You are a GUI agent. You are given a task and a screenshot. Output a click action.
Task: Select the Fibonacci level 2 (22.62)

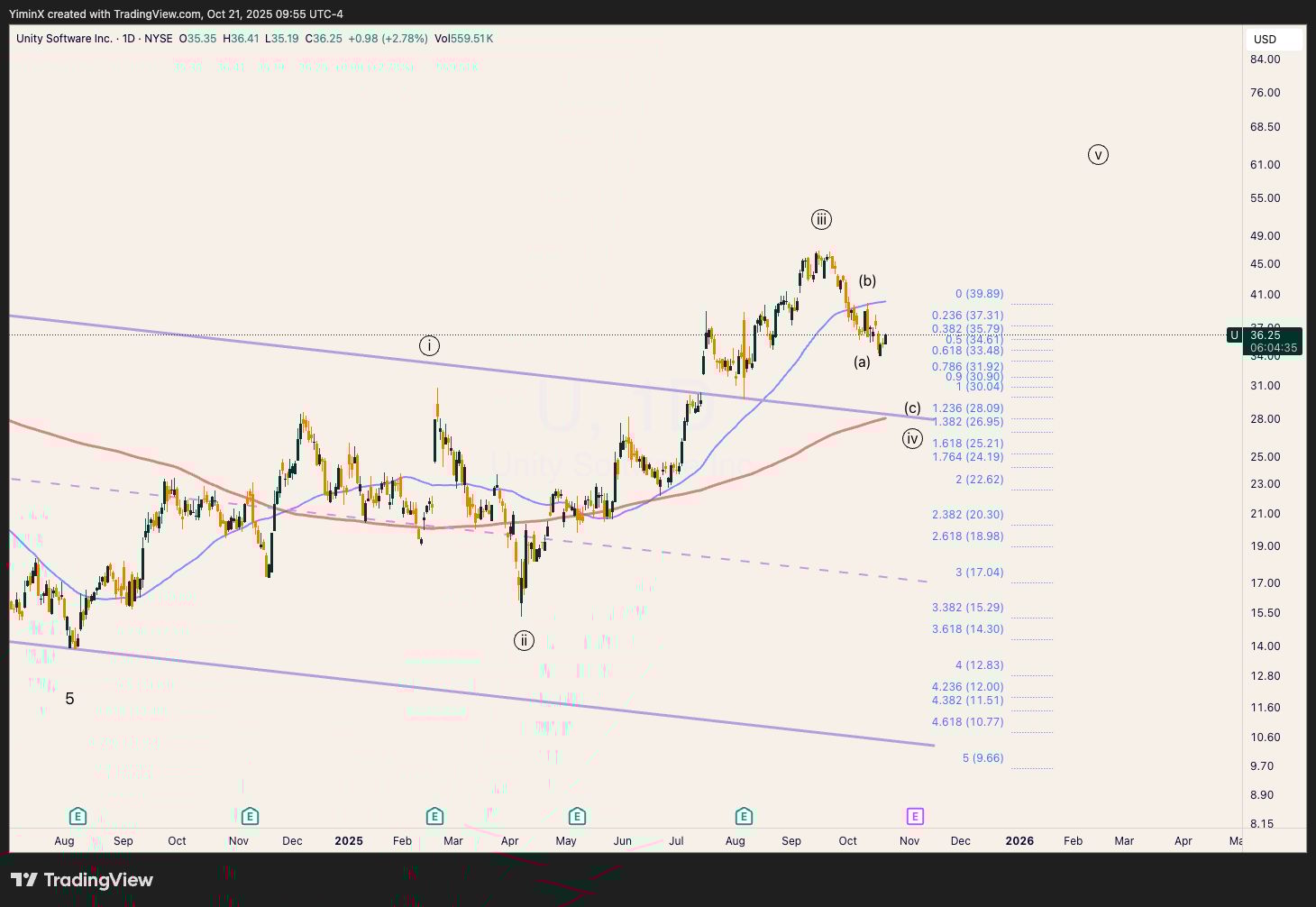979,480
